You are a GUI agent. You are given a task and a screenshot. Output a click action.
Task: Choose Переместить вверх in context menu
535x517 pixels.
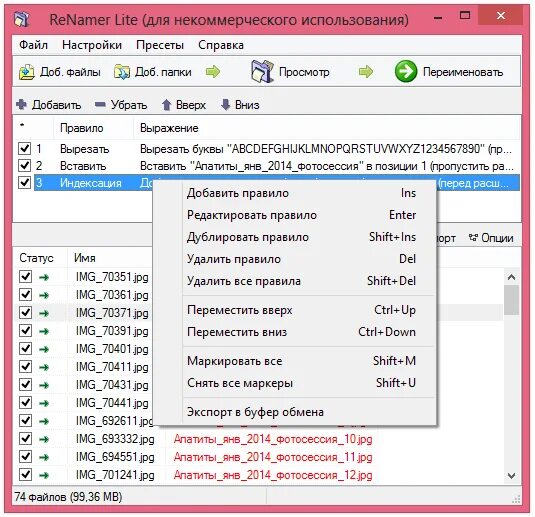pos(295,310)
